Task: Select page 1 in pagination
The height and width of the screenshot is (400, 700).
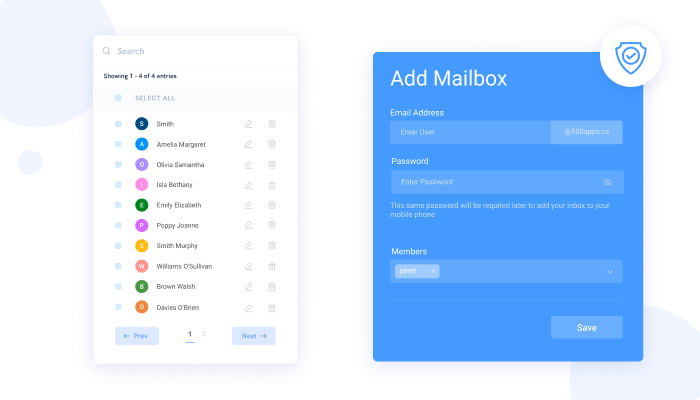Action: tap(190, 334)
